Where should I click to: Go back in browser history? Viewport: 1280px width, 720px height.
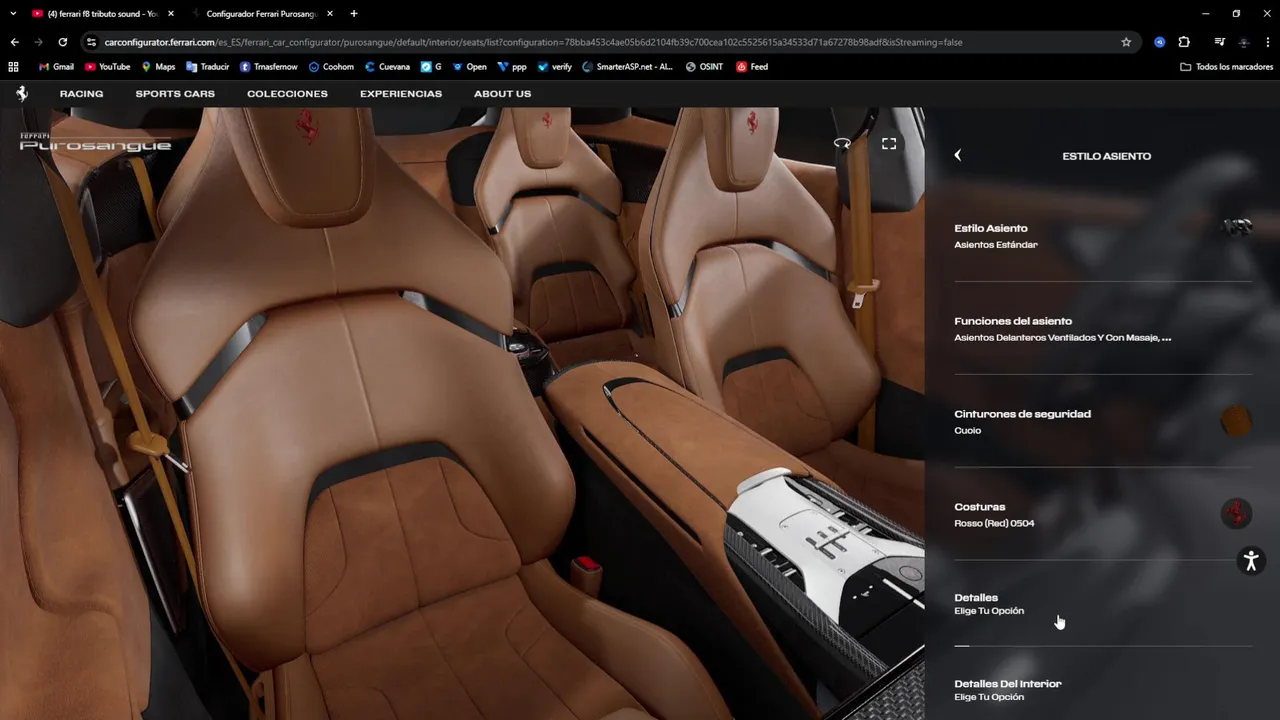pyautogui.click(x=14, y=42)
